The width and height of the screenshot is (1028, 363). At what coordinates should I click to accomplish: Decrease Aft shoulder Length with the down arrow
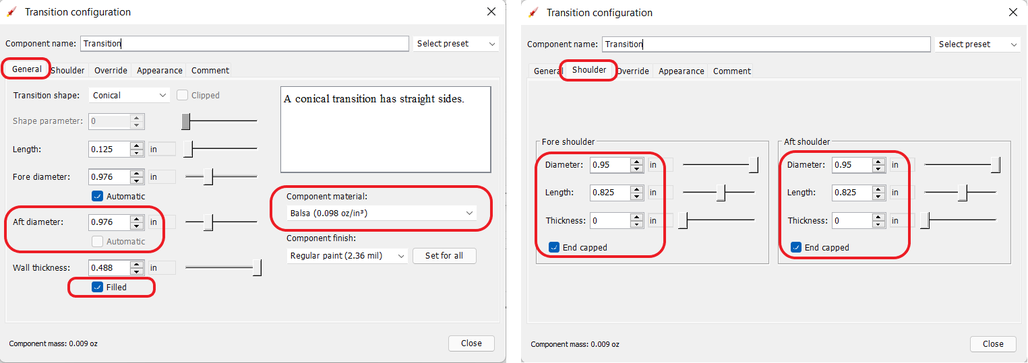(879, 197)
